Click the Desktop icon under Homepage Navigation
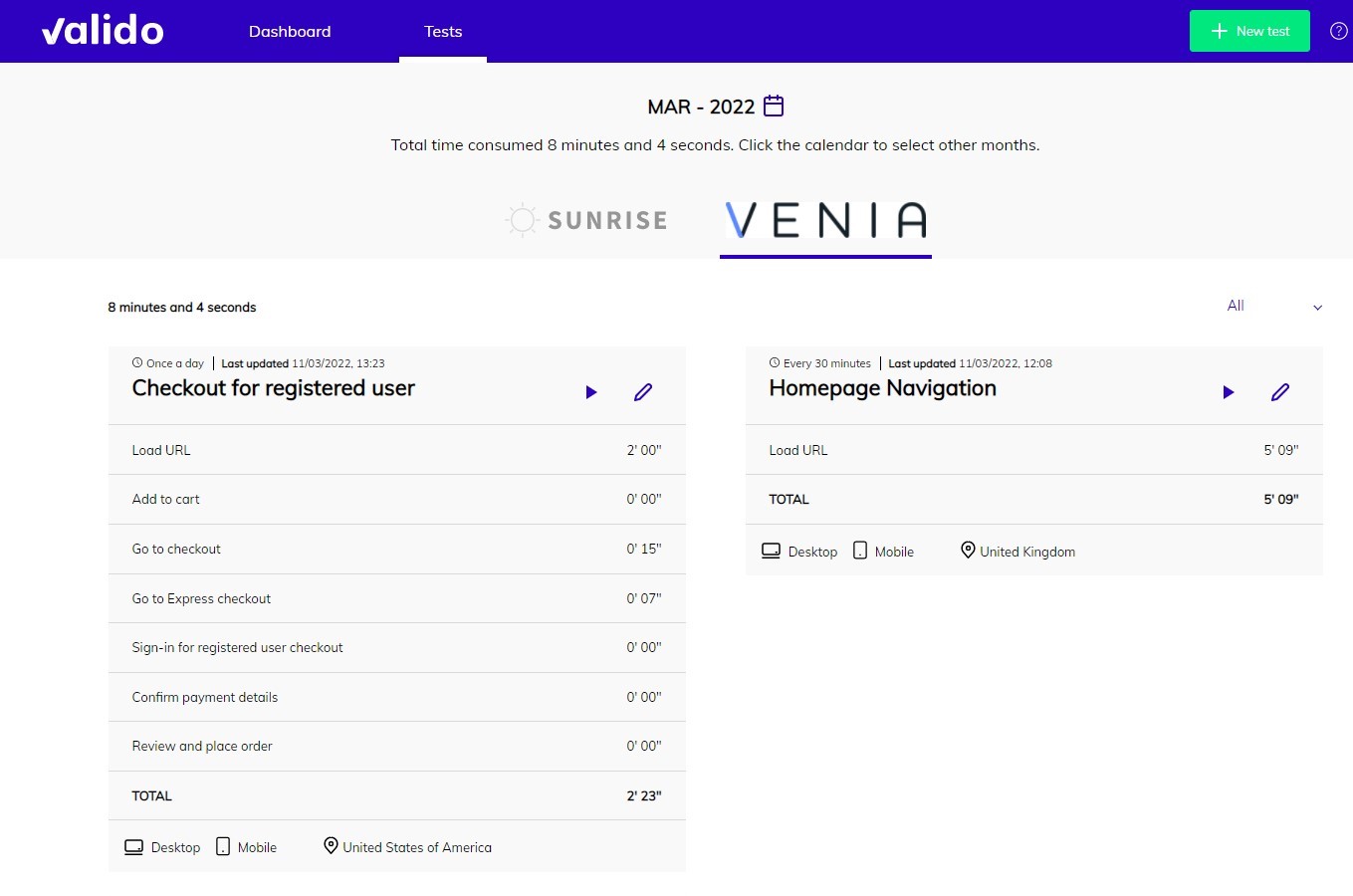This screenshot has height=896, width=1353. tap(771, 551)
